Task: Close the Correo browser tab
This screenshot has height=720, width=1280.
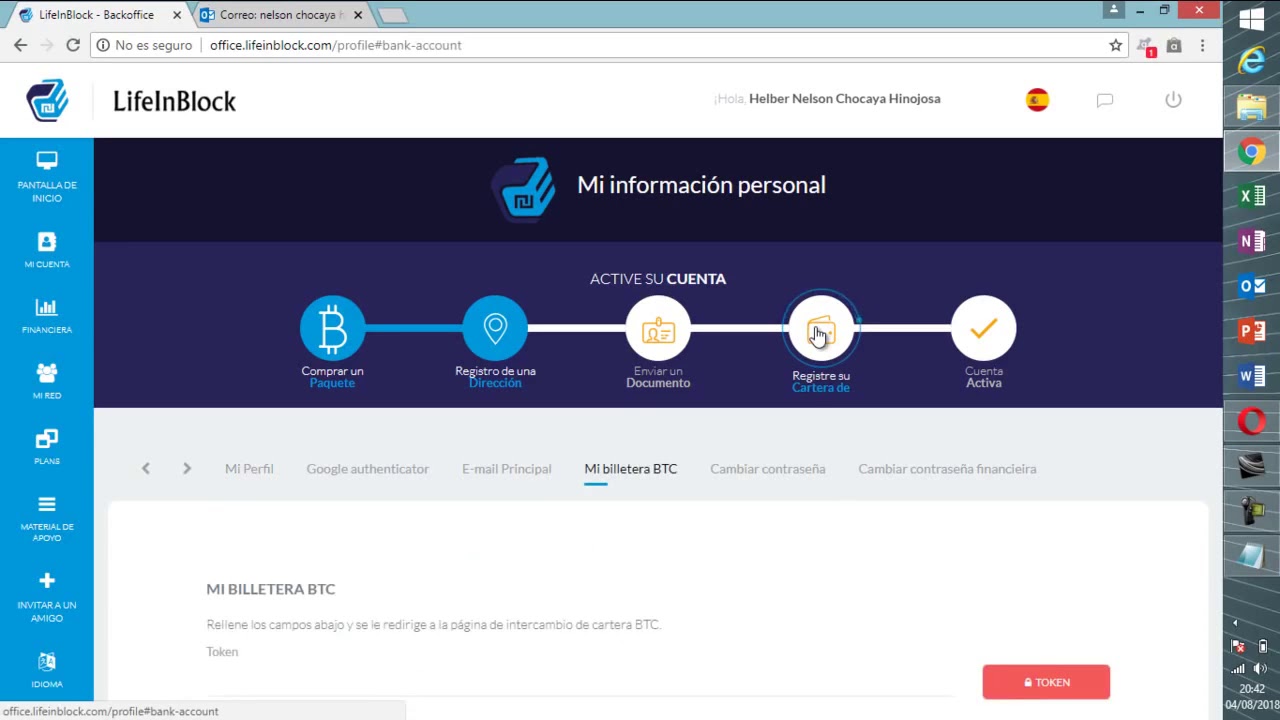Action: point(358,15)
